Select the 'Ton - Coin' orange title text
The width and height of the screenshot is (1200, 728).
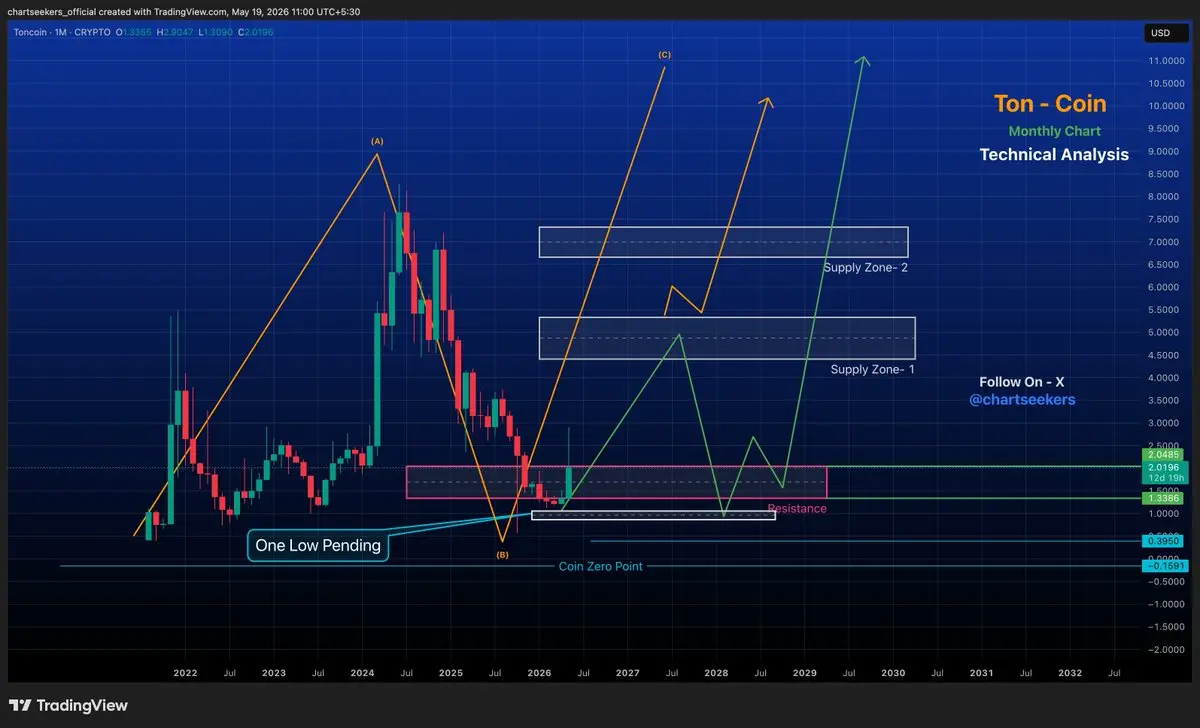(x=1050, y=104)
